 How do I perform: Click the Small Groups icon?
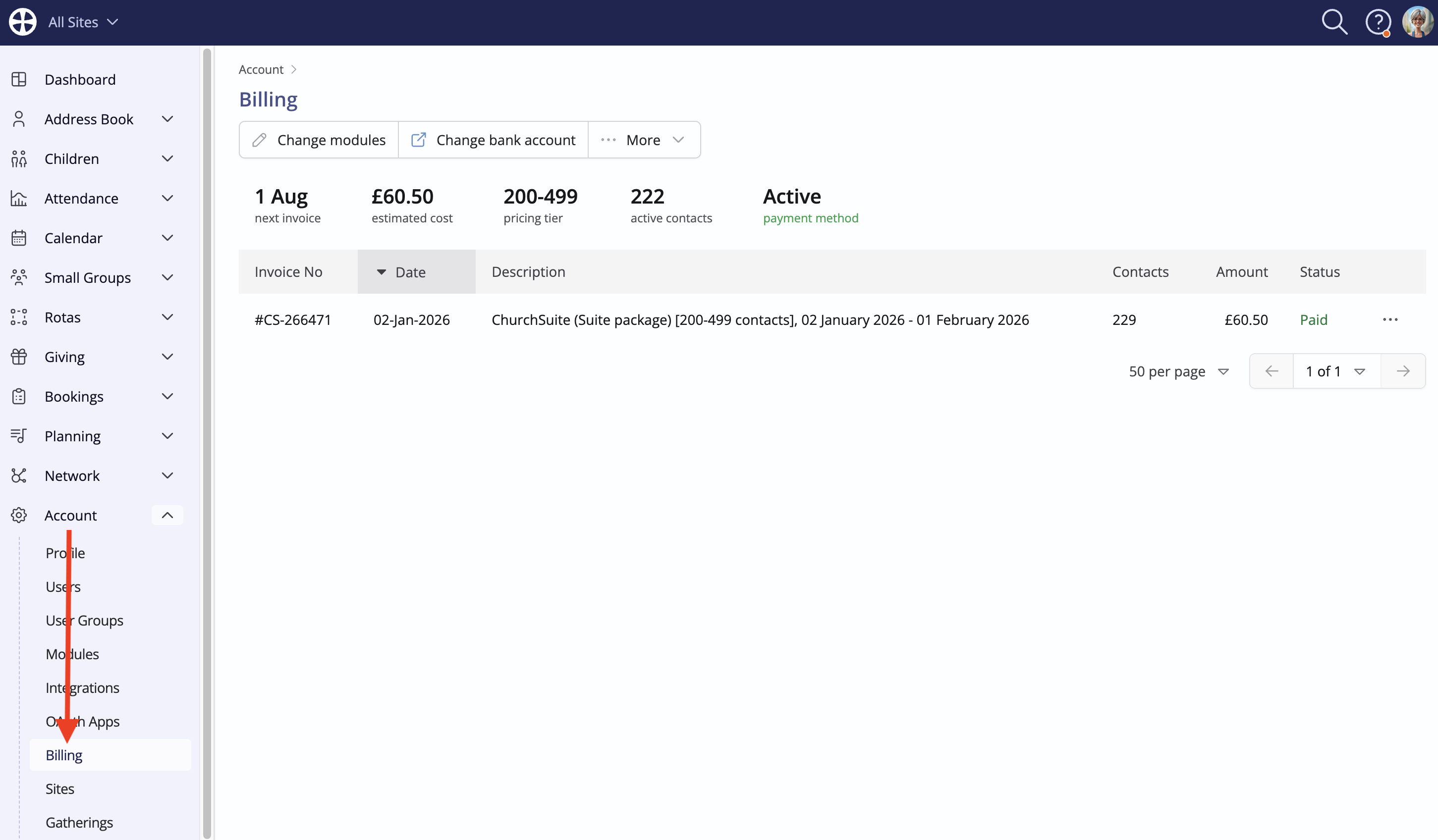tap(19, 278)
